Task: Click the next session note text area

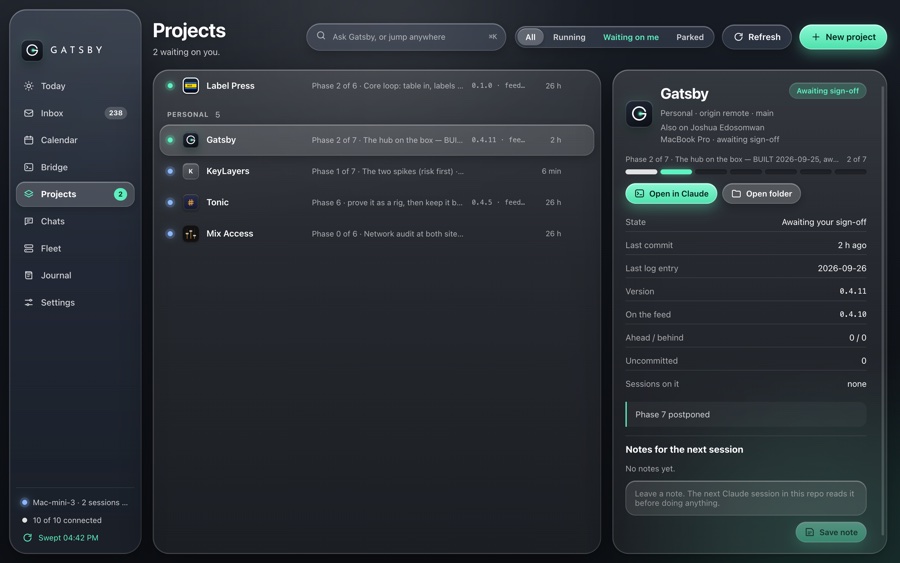Action: (746, 498)
